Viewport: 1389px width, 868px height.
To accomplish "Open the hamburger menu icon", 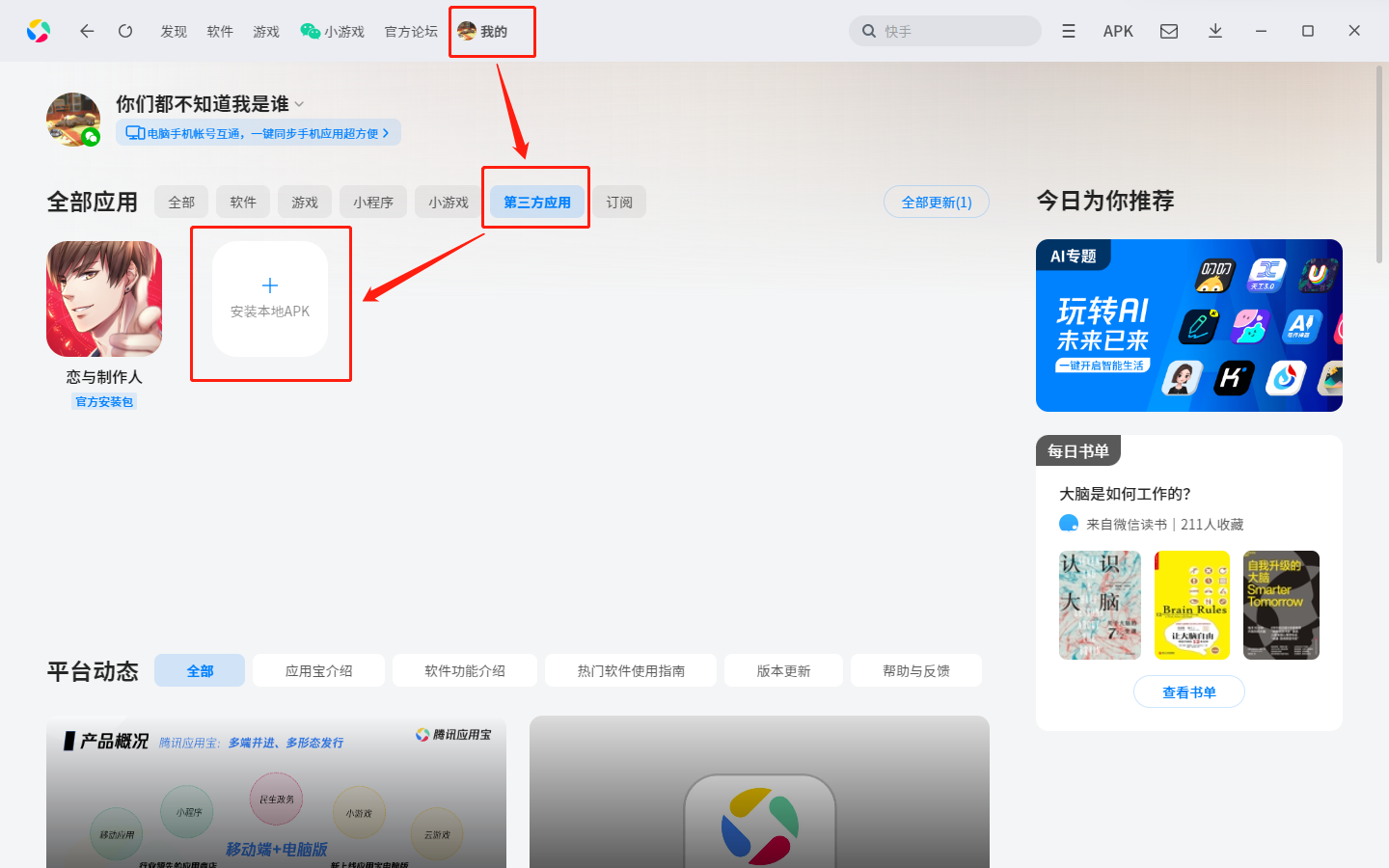I will pos(1068,30).
